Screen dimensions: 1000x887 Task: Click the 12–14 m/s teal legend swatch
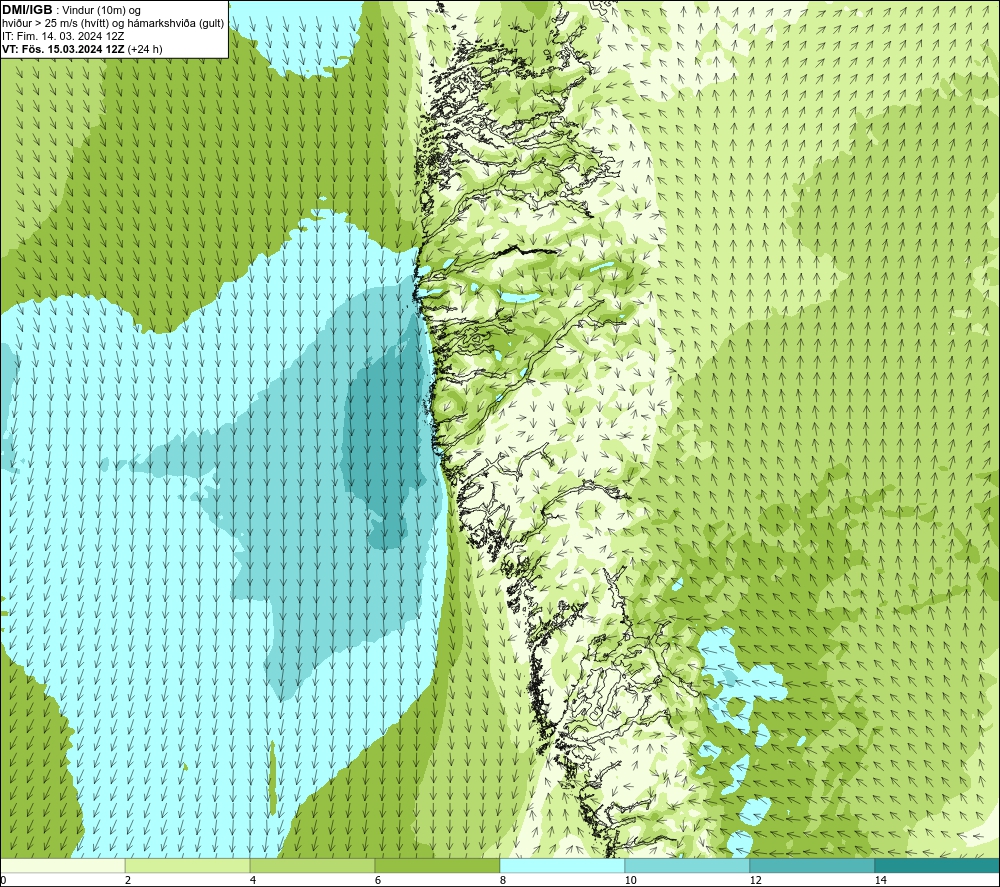click(812, 866)
